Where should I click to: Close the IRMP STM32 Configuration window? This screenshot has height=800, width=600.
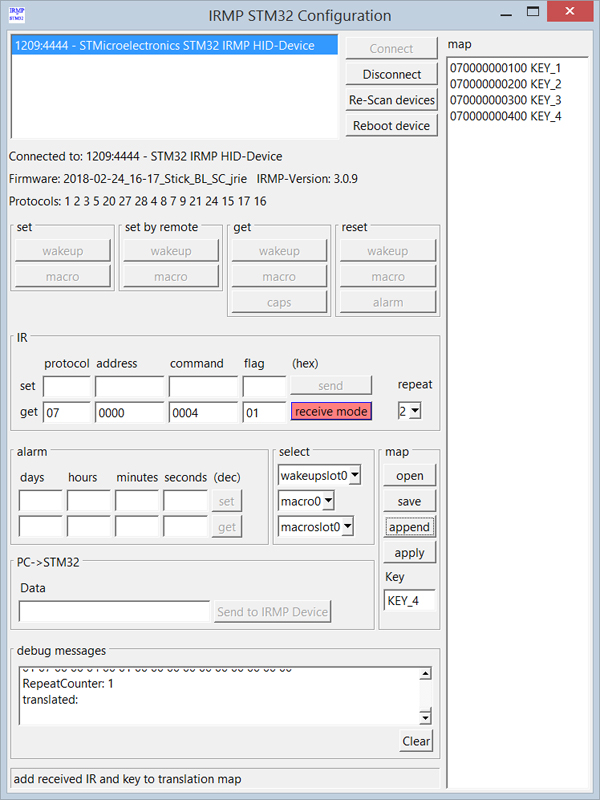pos(570,11)
